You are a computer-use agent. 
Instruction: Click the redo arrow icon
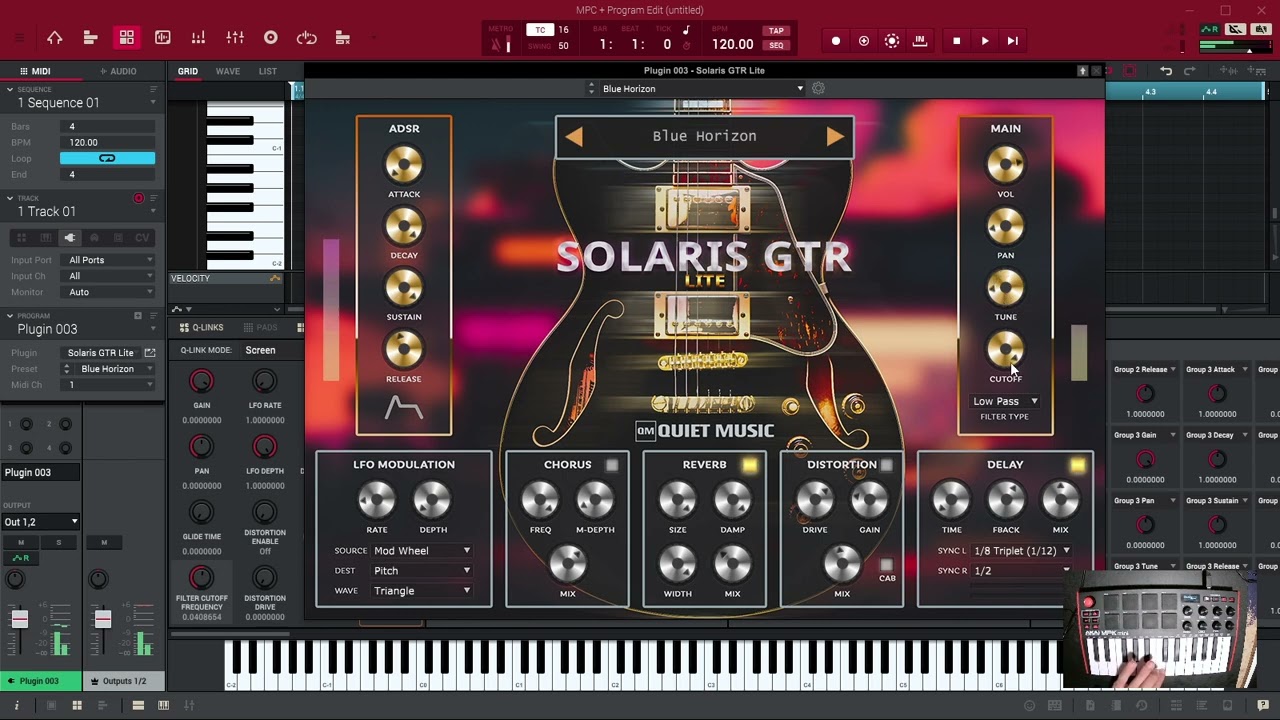pyautogui.click(x=1190, y=71)
